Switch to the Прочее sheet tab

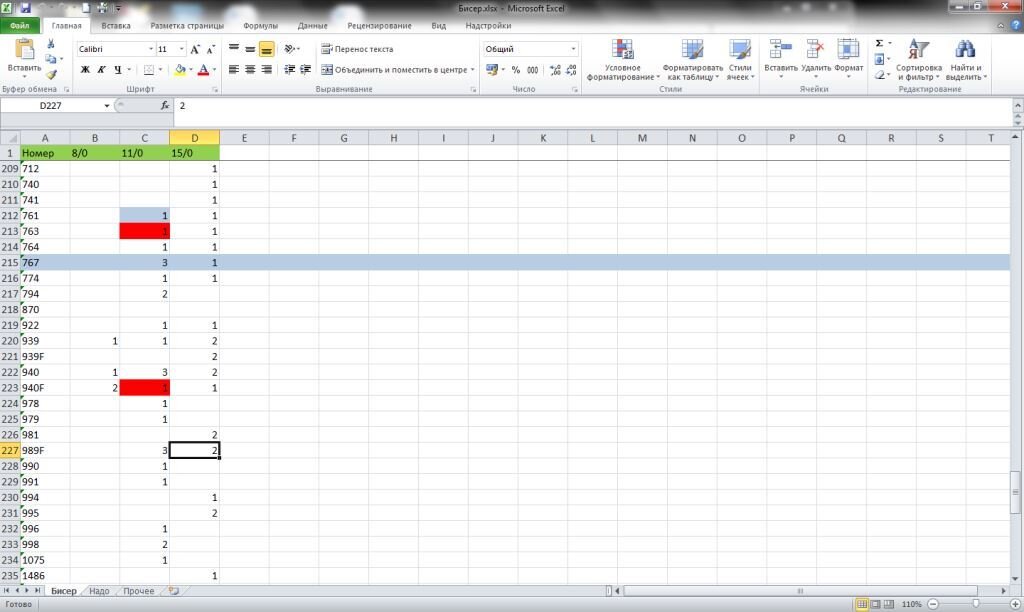click(138, 590)
